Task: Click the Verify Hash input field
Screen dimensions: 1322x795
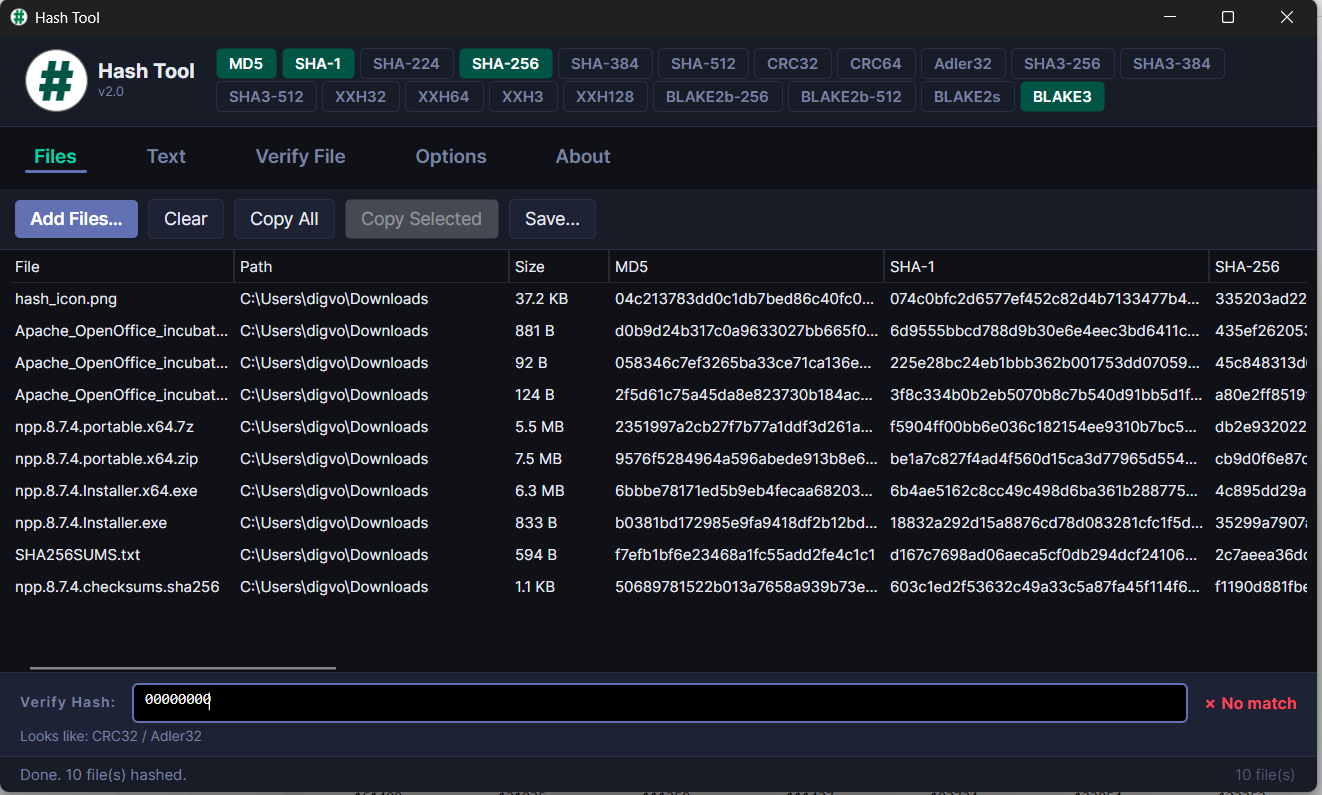Action: 660,702
